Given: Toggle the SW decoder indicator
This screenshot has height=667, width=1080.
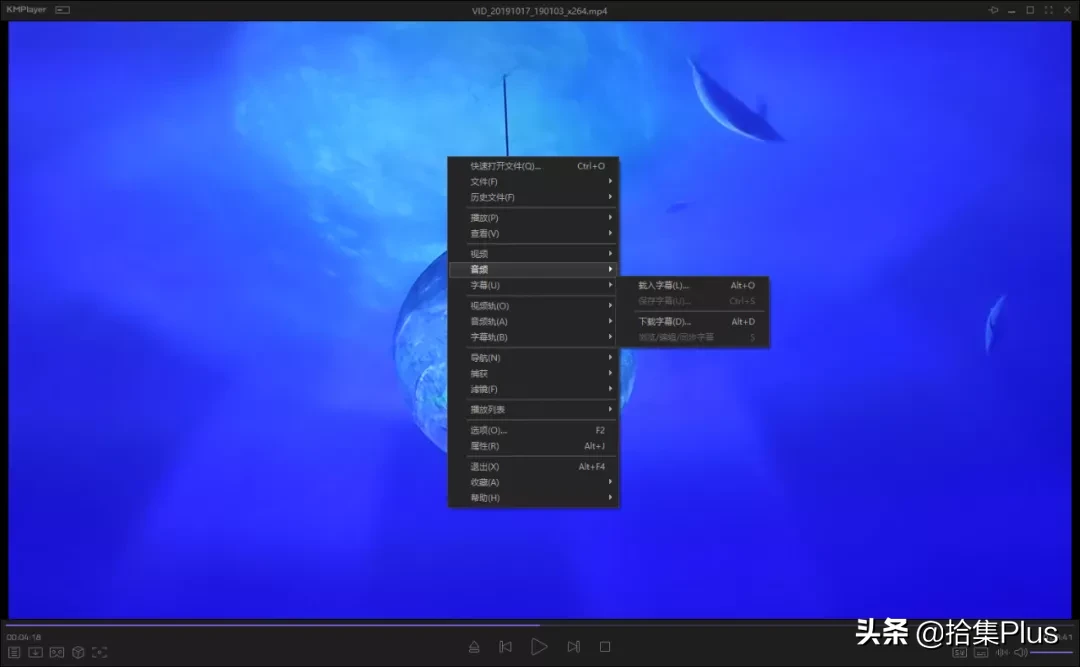Looking at the screenshot, I should click(960, 652).
